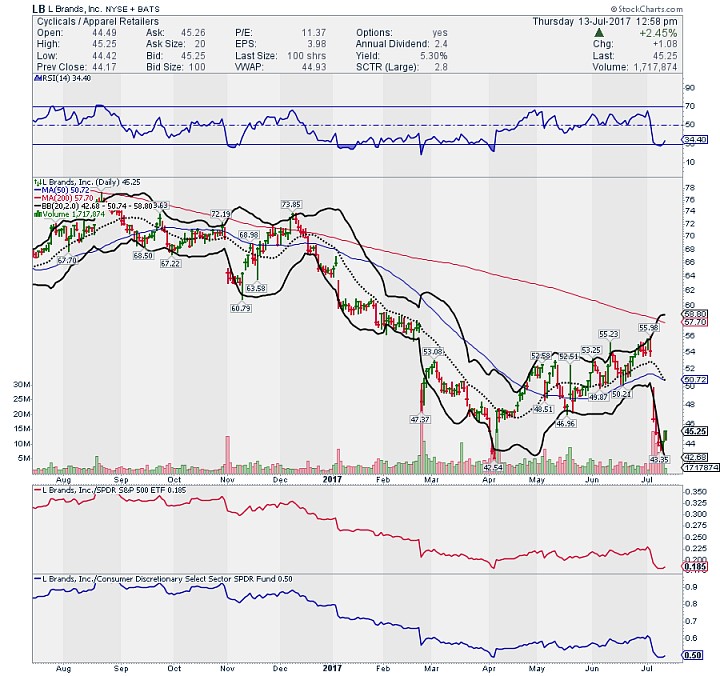The image size is (720, 676).
Task: Click the Open value 44.49
Action: (x=104, y=33)
